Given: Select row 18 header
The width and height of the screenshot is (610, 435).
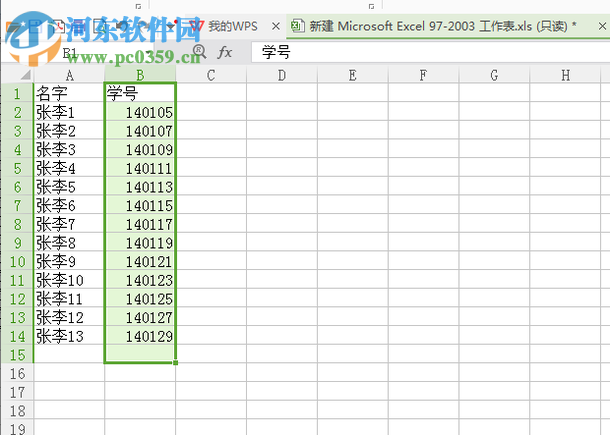Looking at the screenshot, I should pyautogui.click(x=17, y=411).
